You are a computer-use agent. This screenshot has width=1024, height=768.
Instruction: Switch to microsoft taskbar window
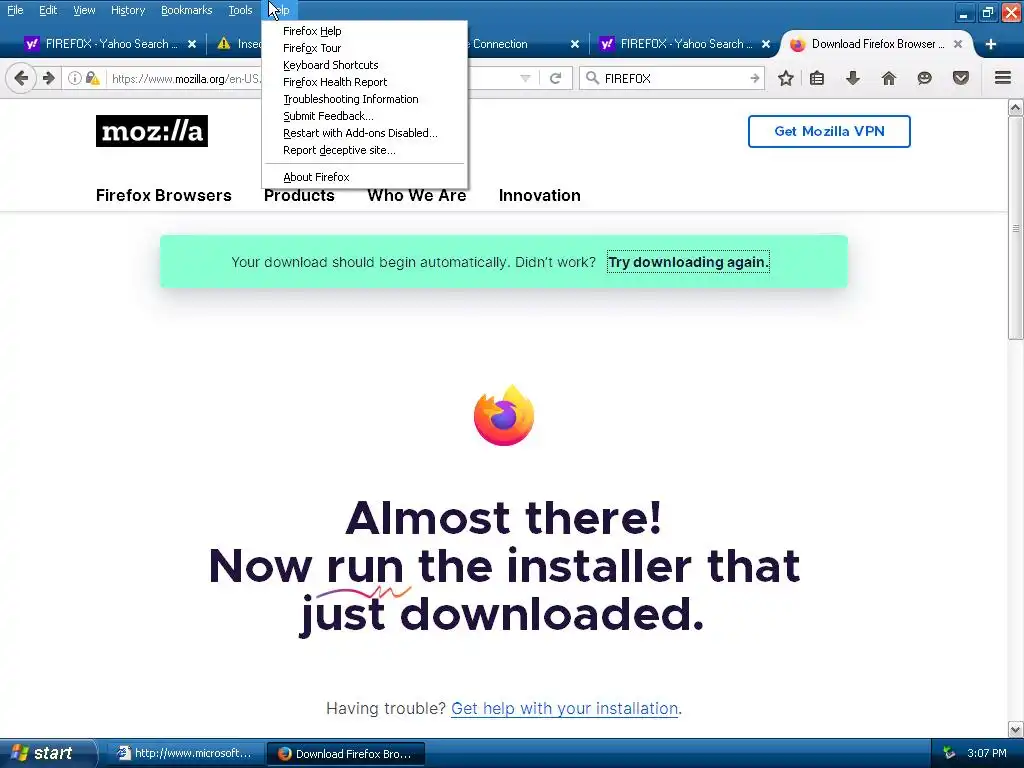tap(184, 753)
